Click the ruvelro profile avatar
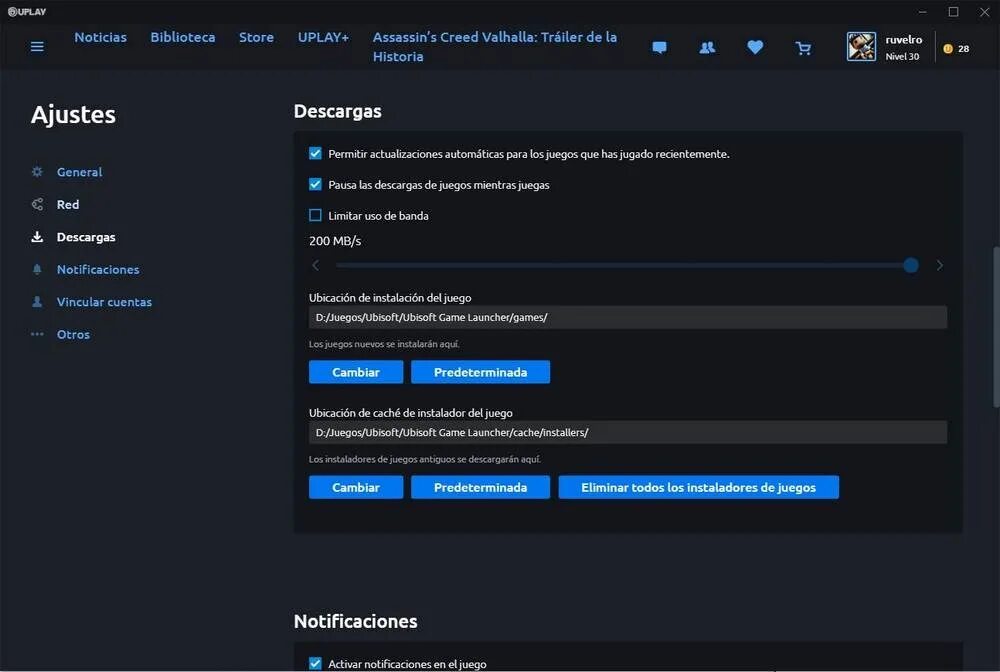The width and height of the screenshot is (1000, 672). 861,47
